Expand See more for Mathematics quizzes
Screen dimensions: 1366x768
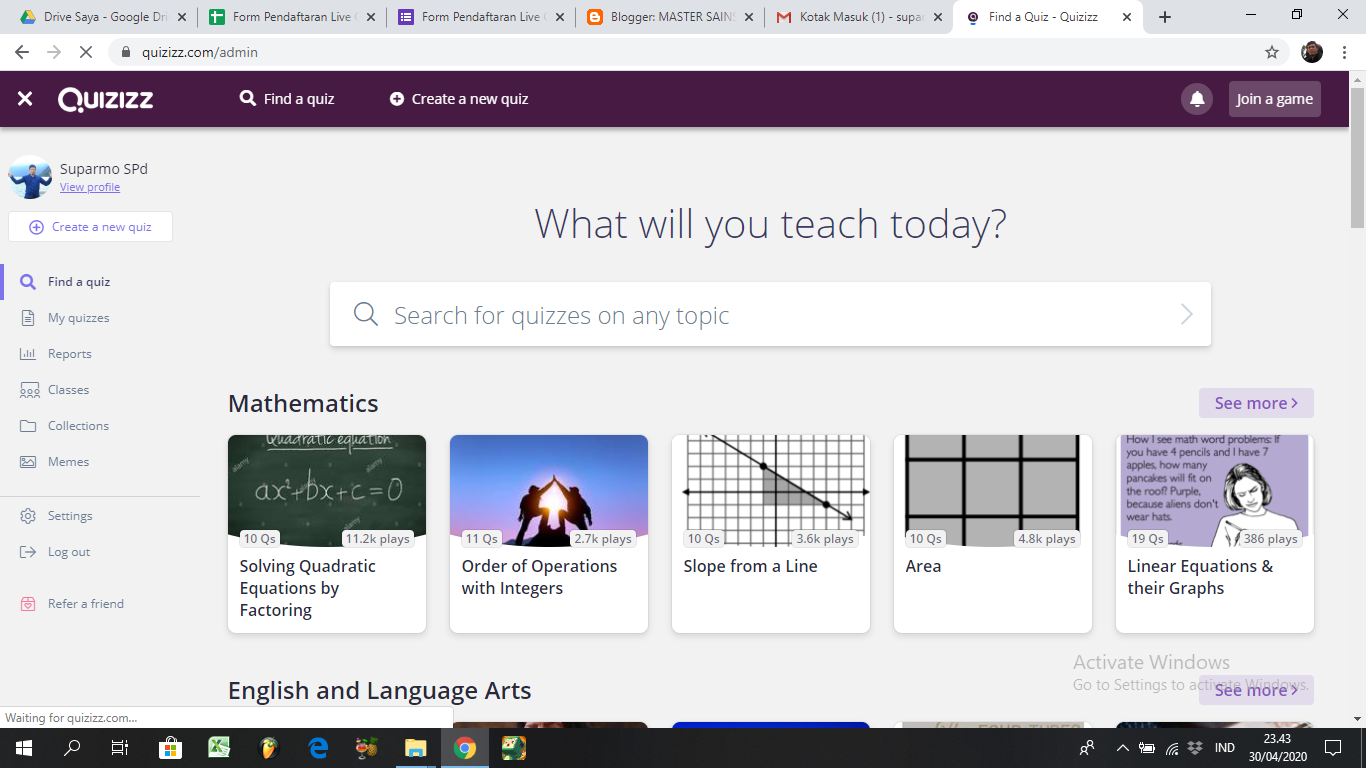click(x=1256, y=402)
